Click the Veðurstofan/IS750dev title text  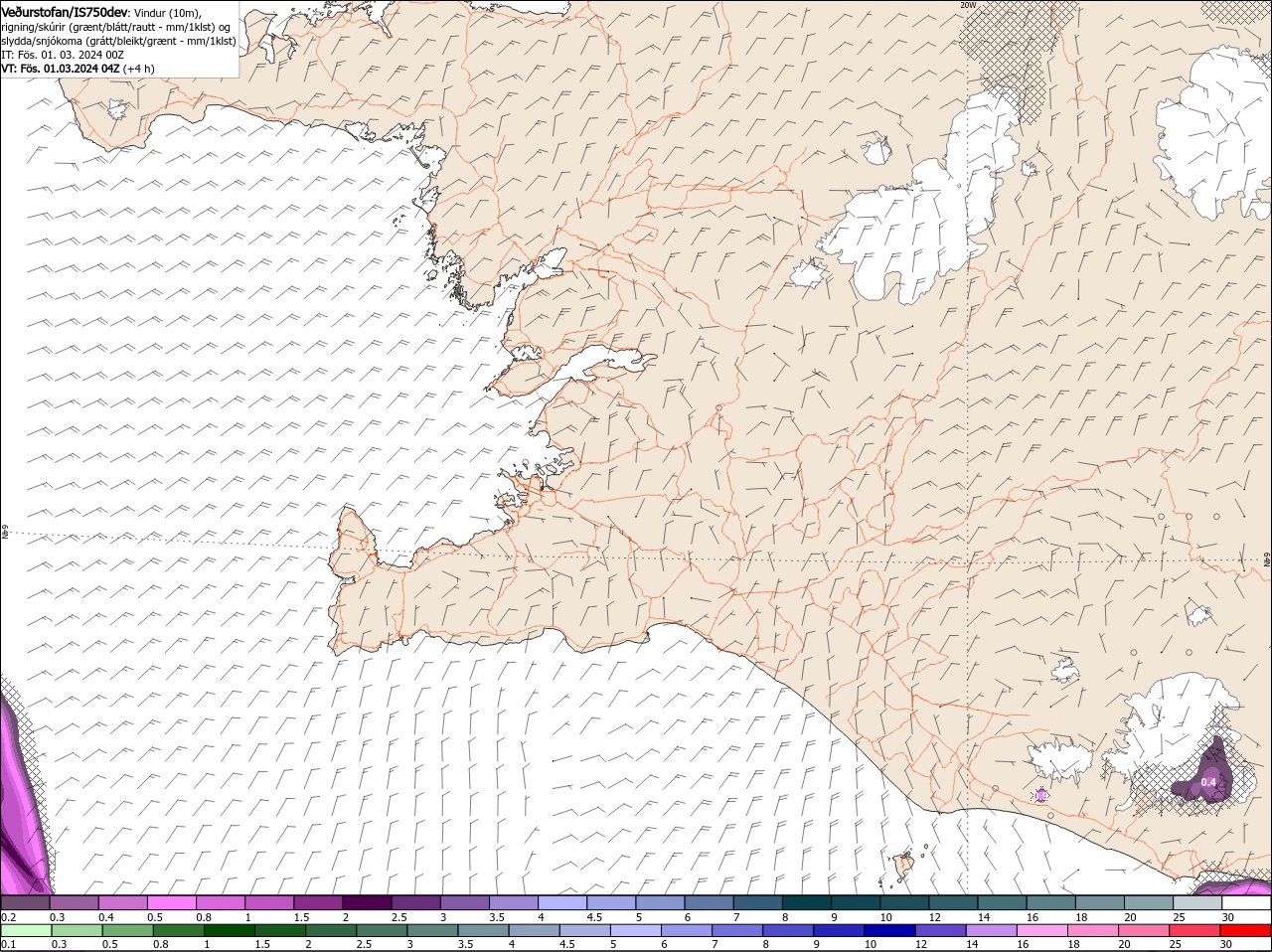tap(65, 12)
